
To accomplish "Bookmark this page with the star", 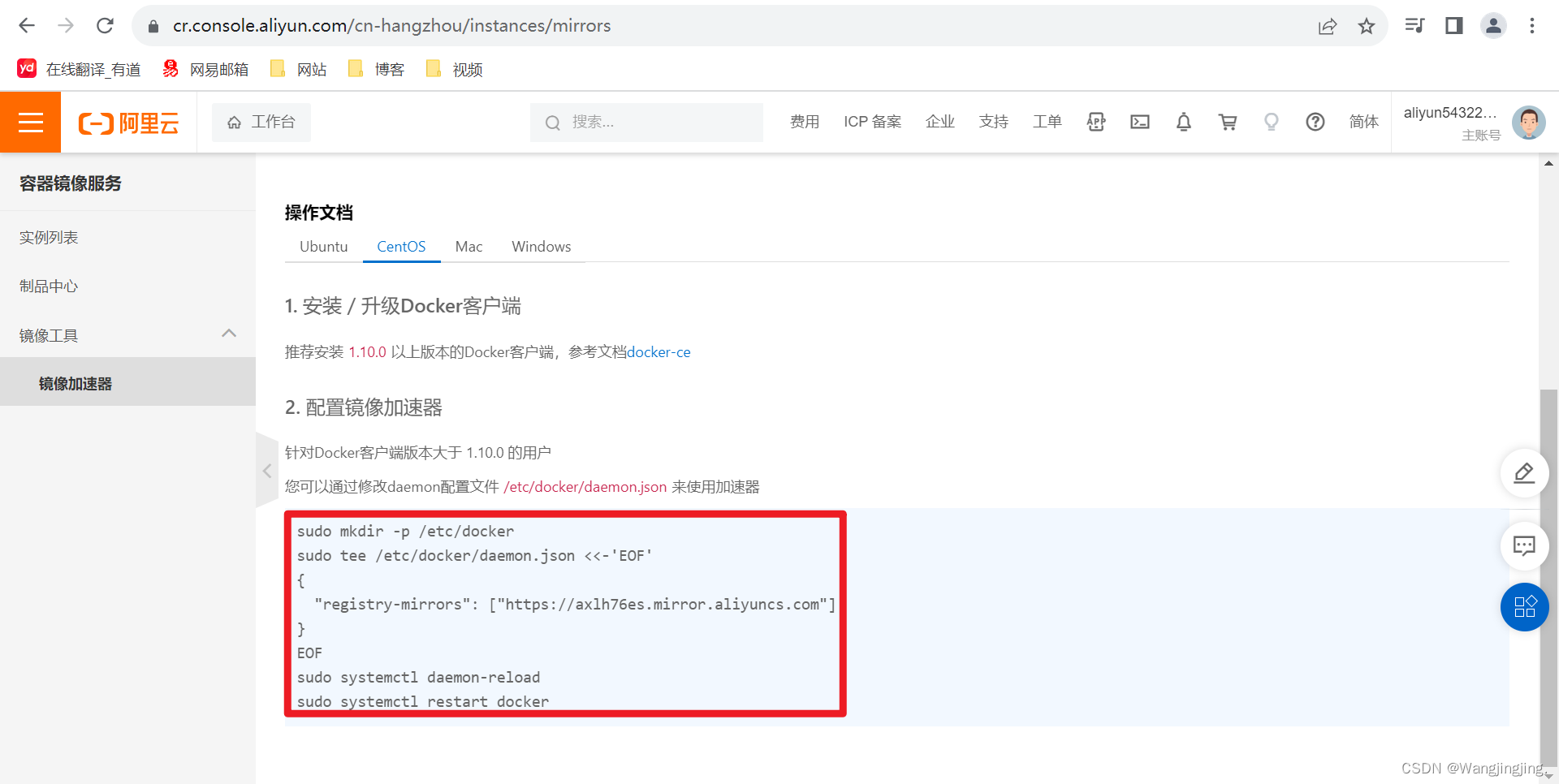I will [1367, 26].
